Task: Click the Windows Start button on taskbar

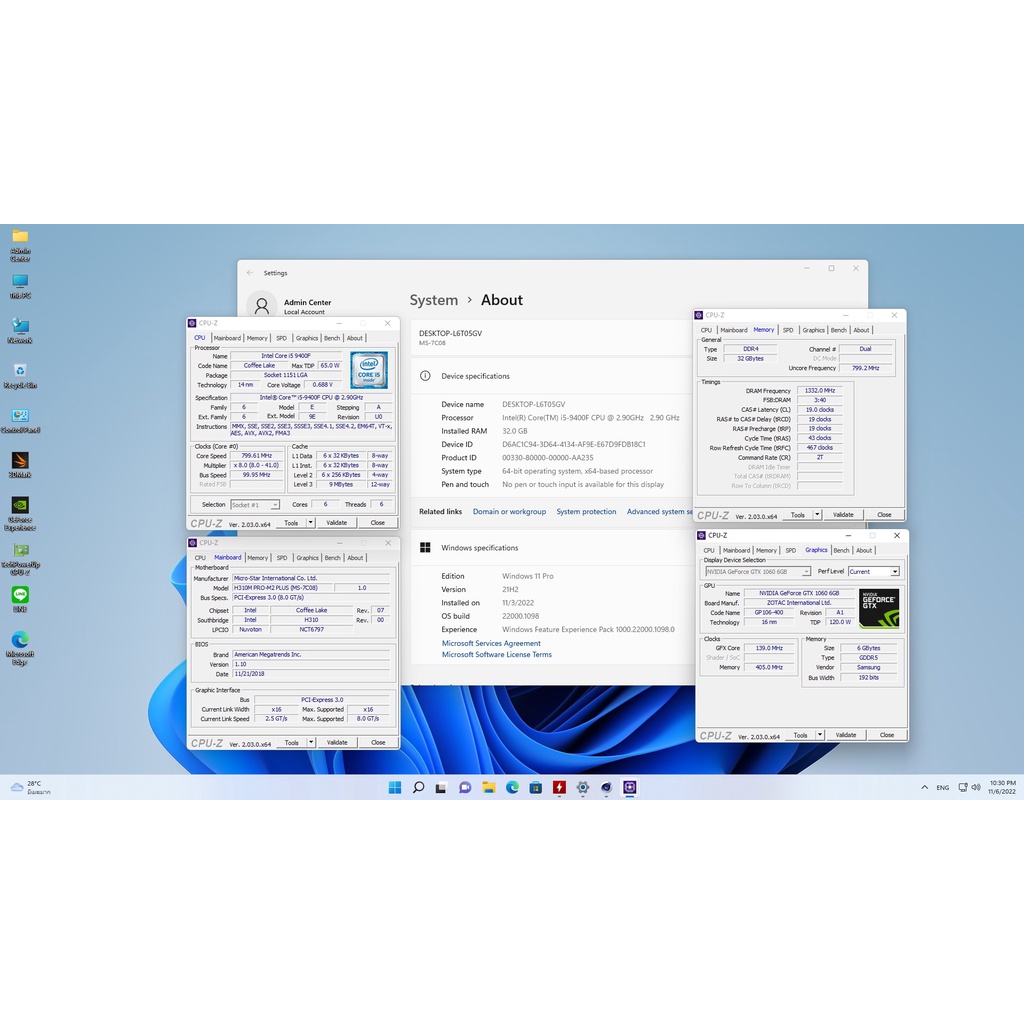Action: click(x=395, y=787)
